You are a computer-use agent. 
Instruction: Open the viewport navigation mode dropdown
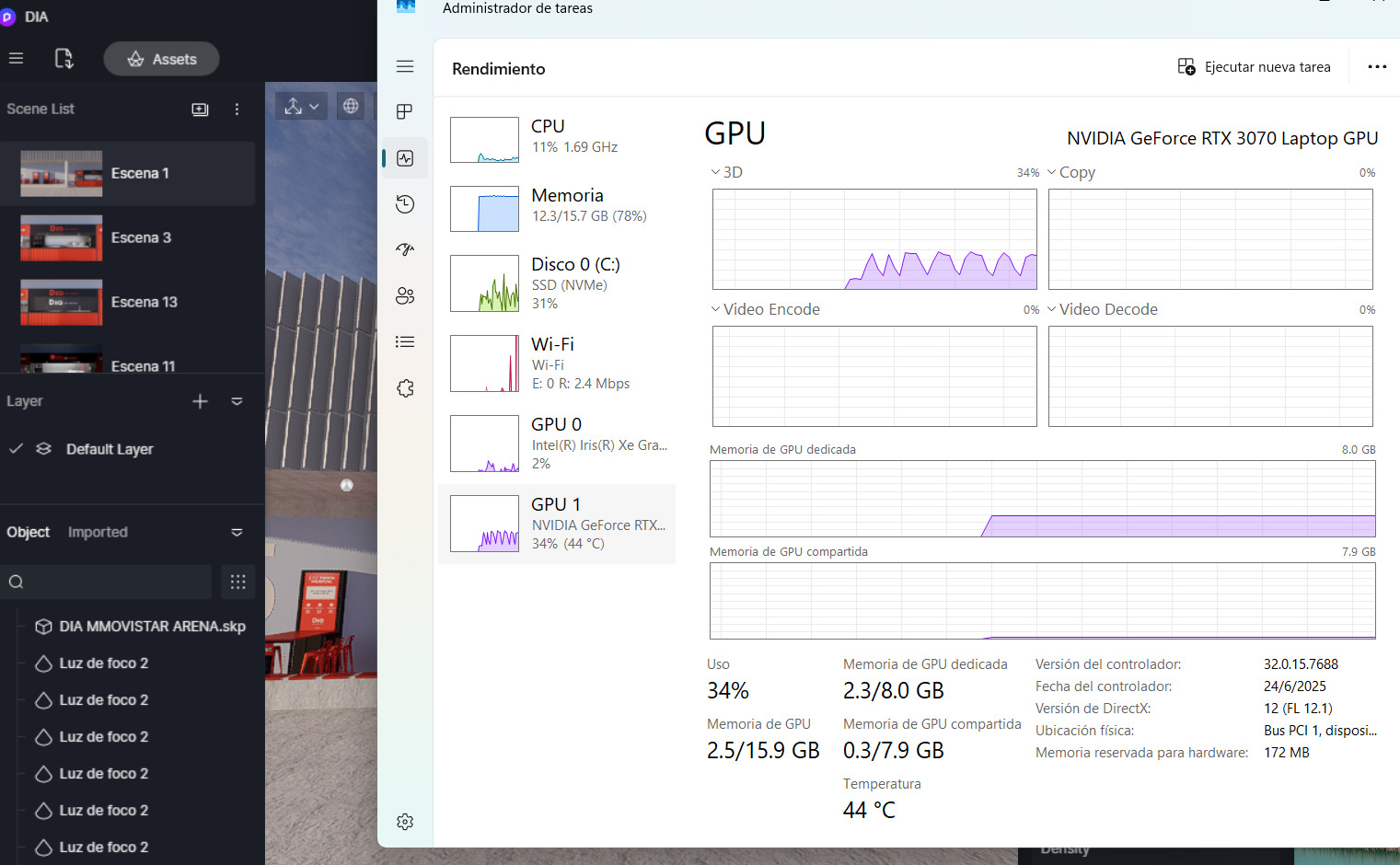tap(301, 106)
